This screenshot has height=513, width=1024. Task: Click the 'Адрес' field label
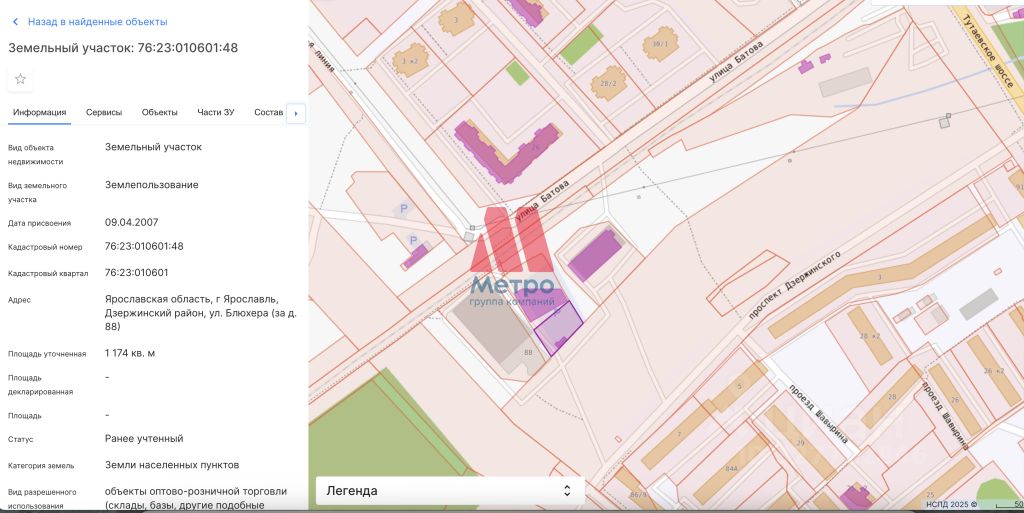[x=19, y=300]
